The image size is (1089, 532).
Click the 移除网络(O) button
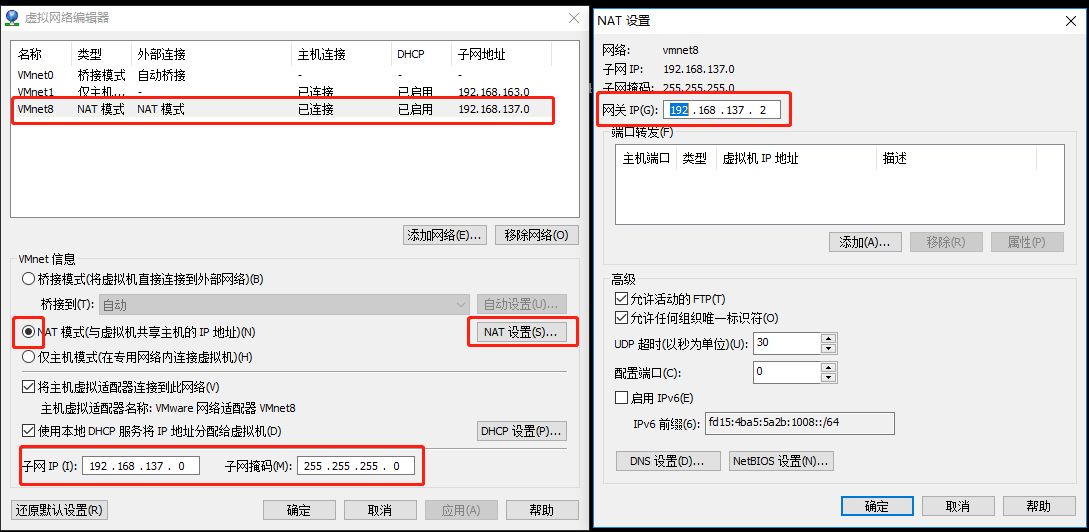coord(537,235)
